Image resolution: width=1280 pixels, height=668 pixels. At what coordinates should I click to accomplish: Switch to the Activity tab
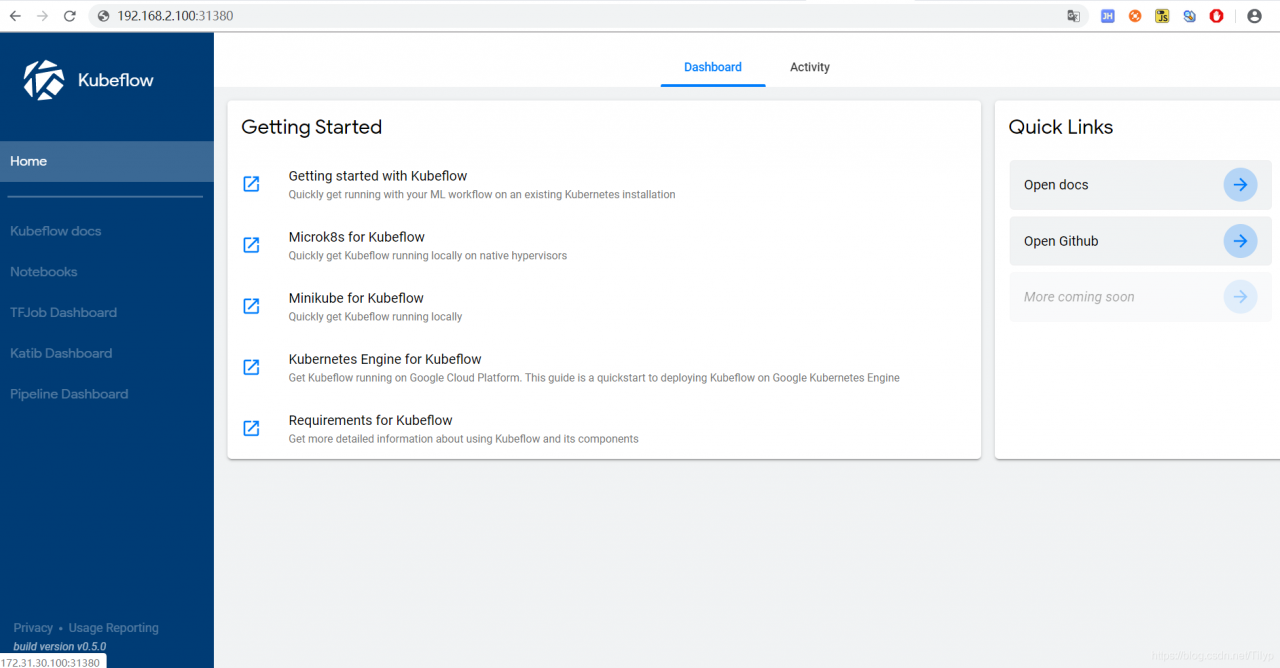click(x=810, y=67)
